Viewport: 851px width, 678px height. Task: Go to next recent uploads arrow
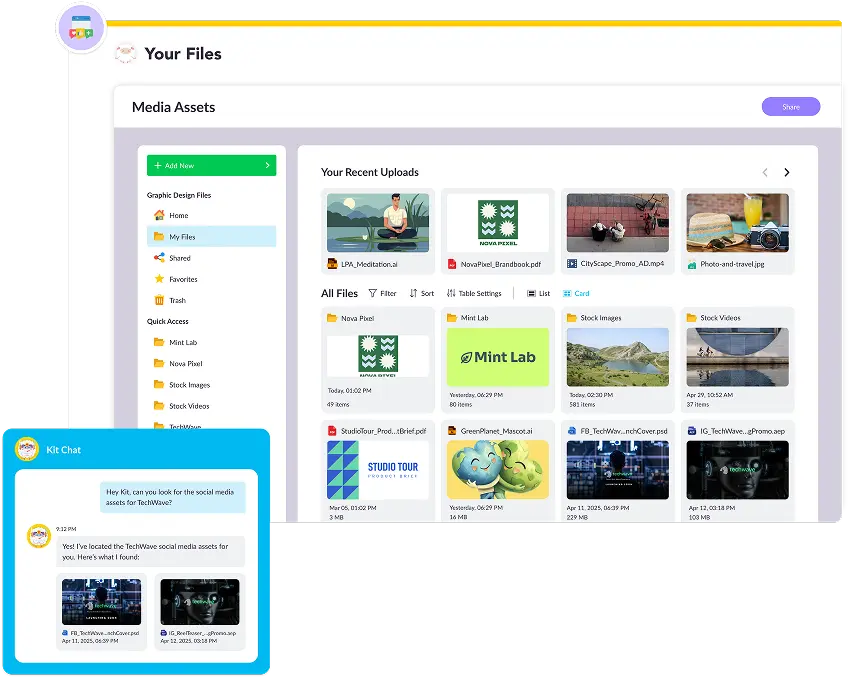(x=787, y=172)
